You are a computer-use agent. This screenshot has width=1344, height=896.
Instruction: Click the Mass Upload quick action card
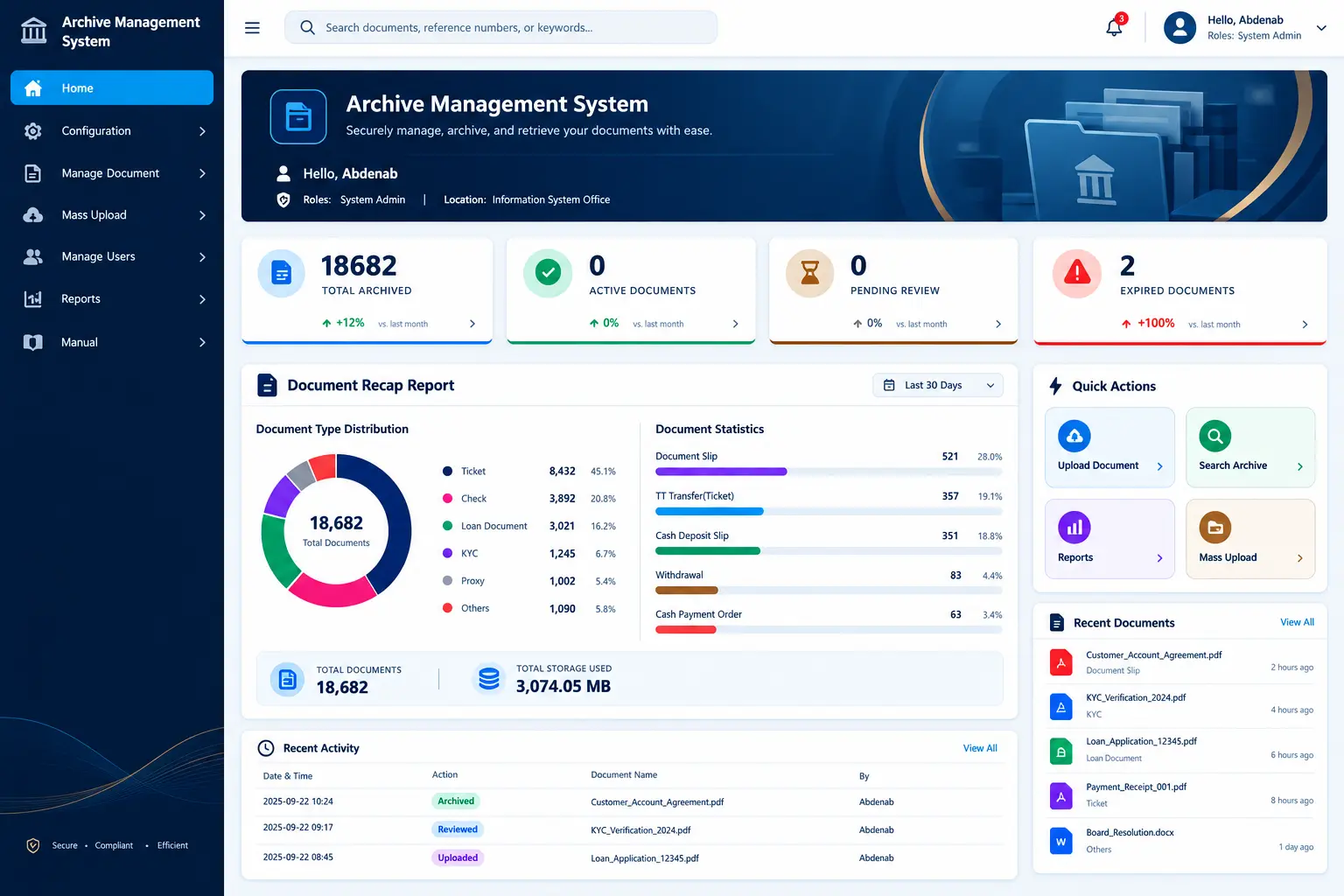tap(1250, 539)
